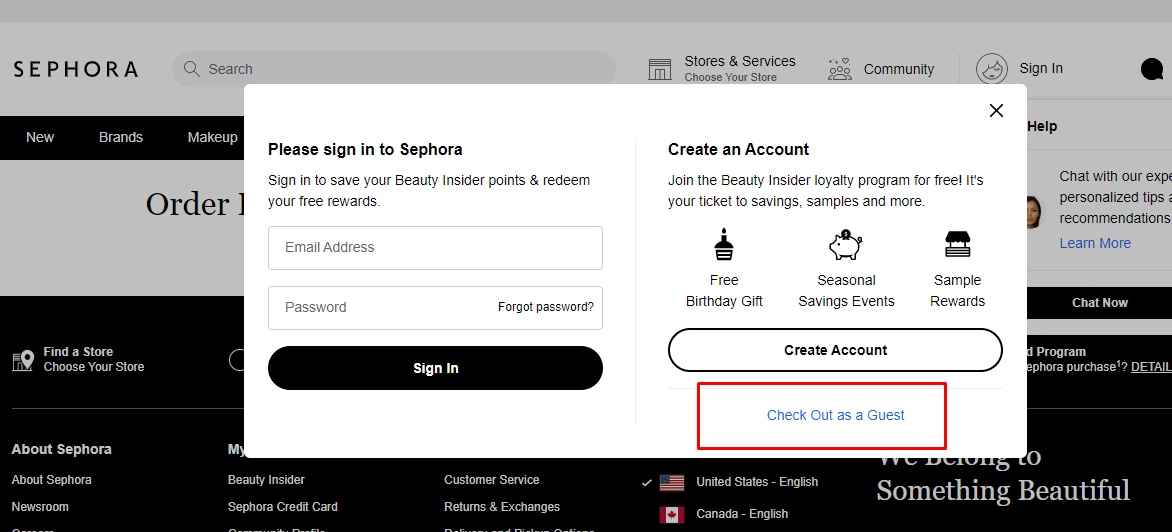Viewport: 1172px width, 532px height.
Task: Open the Customer Service footer link
Action: (492, 480)
